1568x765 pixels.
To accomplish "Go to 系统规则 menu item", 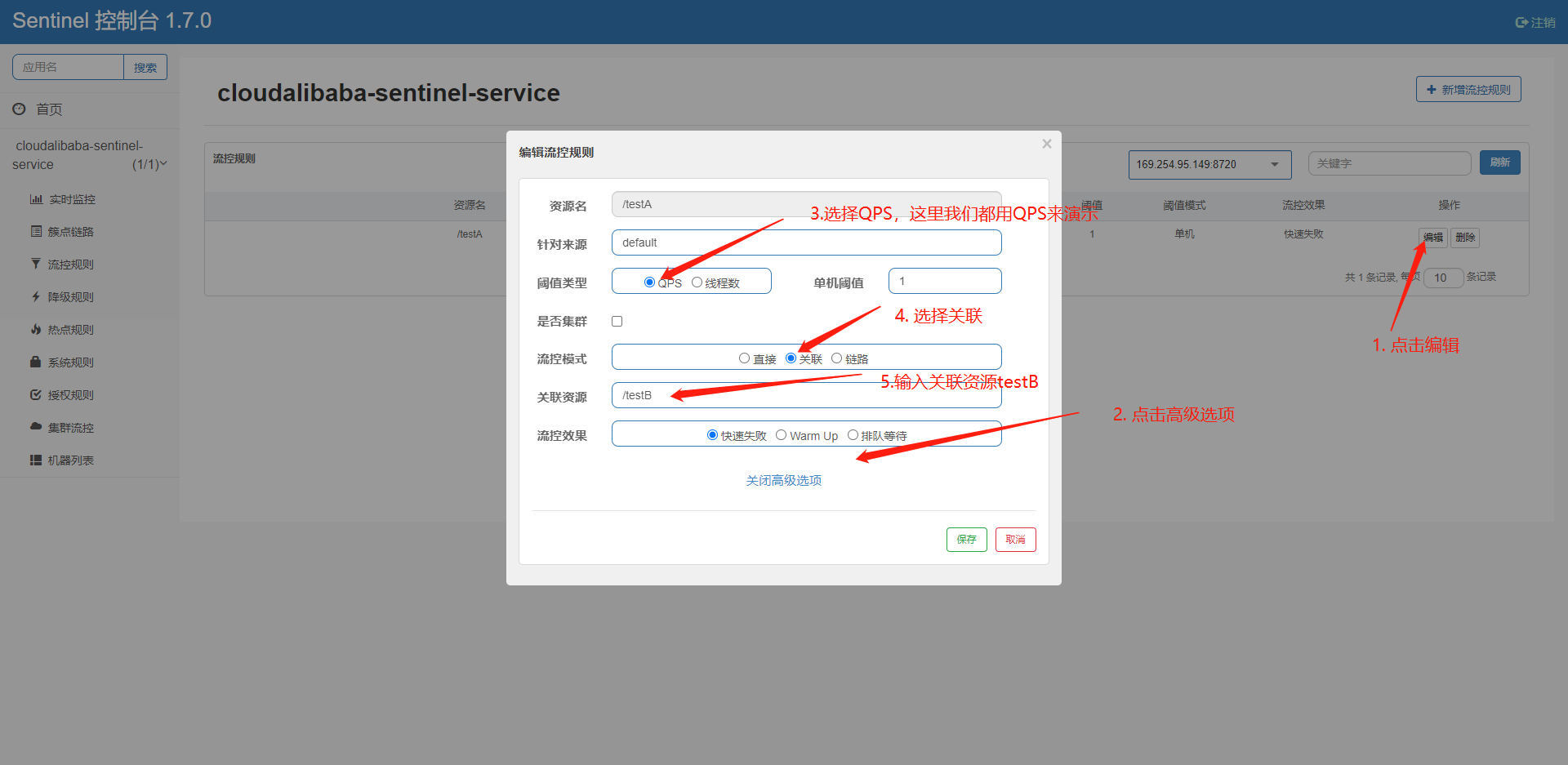I will [x=70, y=362].
